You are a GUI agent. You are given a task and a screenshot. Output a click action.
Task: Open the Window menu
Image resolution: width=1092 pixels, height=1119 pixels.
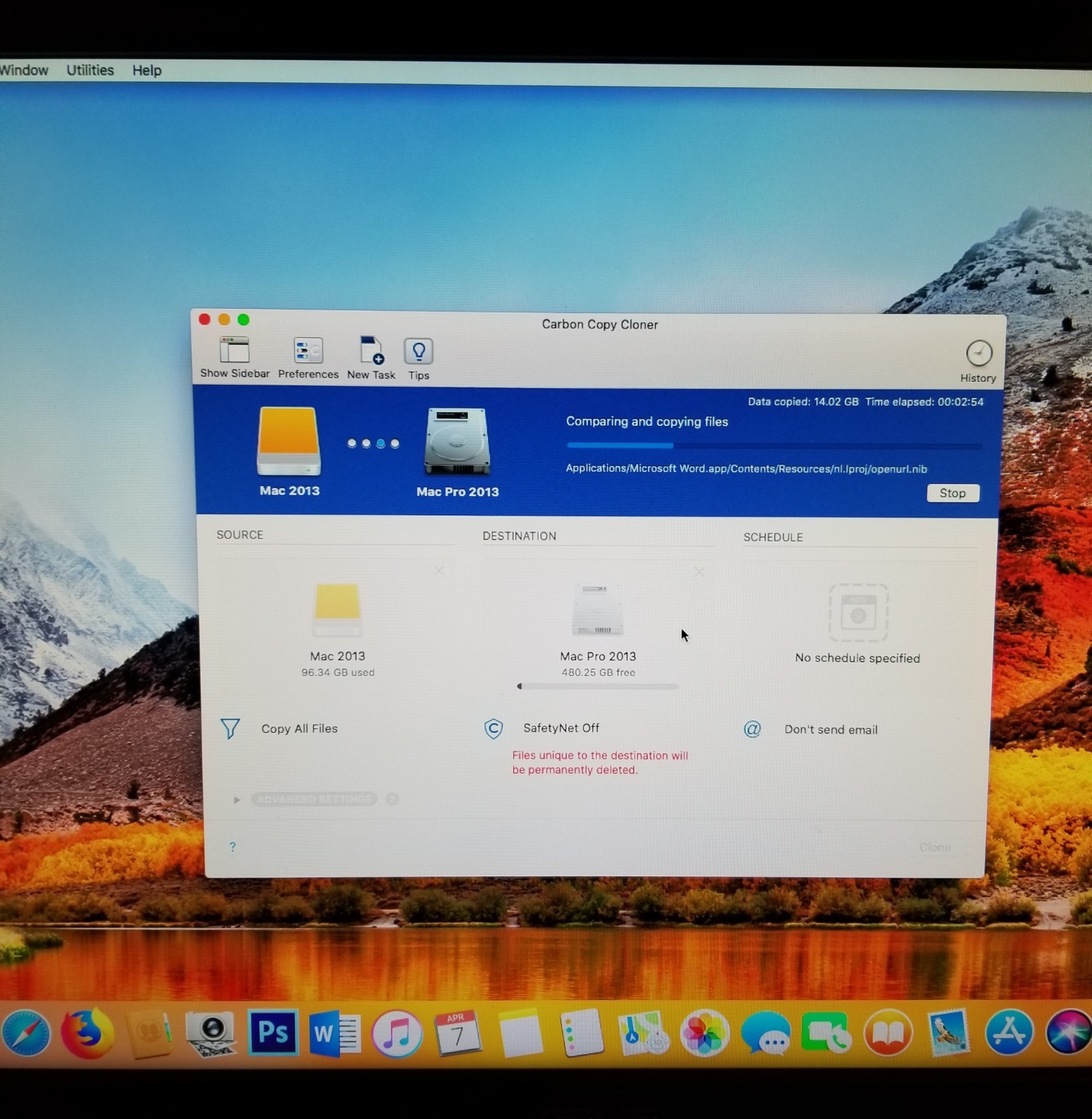tap(24, 71)
